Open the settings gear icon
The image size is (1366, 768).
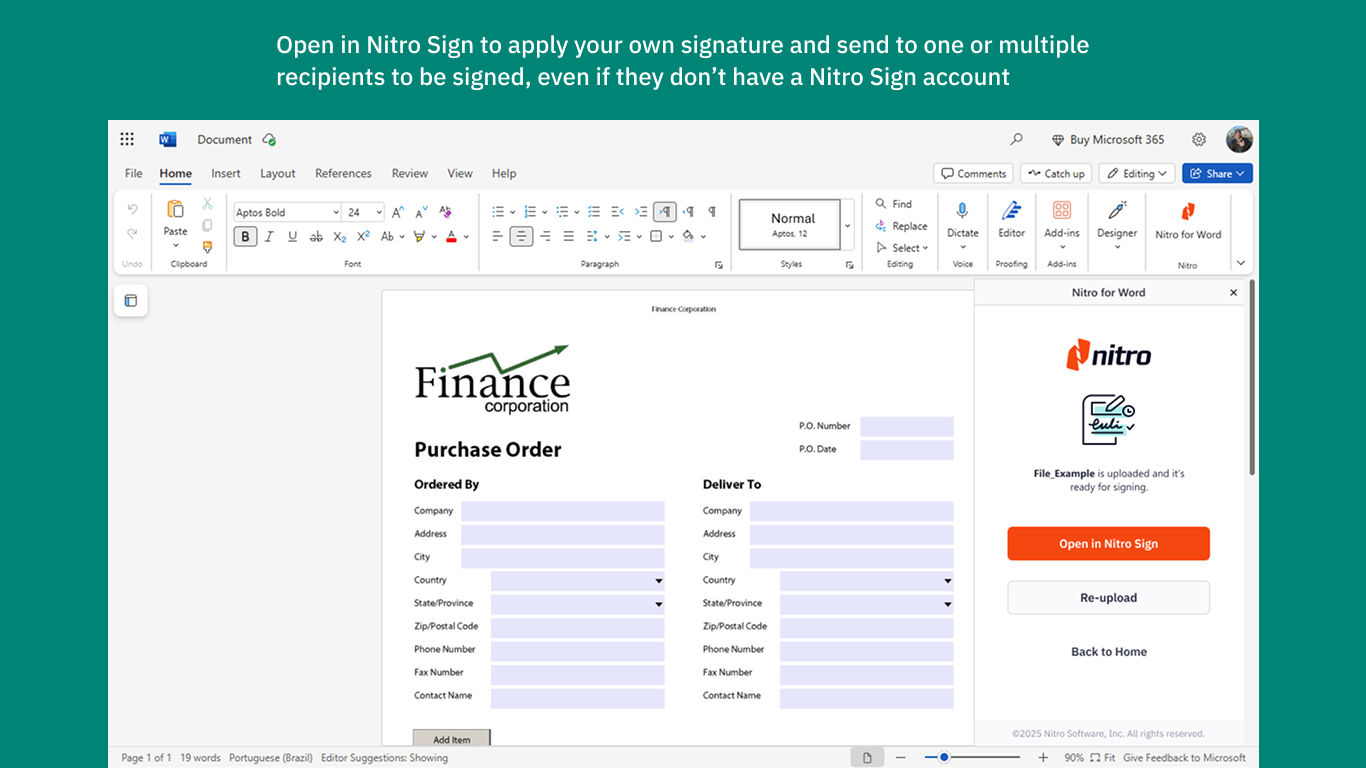[x=1199, y=139]
